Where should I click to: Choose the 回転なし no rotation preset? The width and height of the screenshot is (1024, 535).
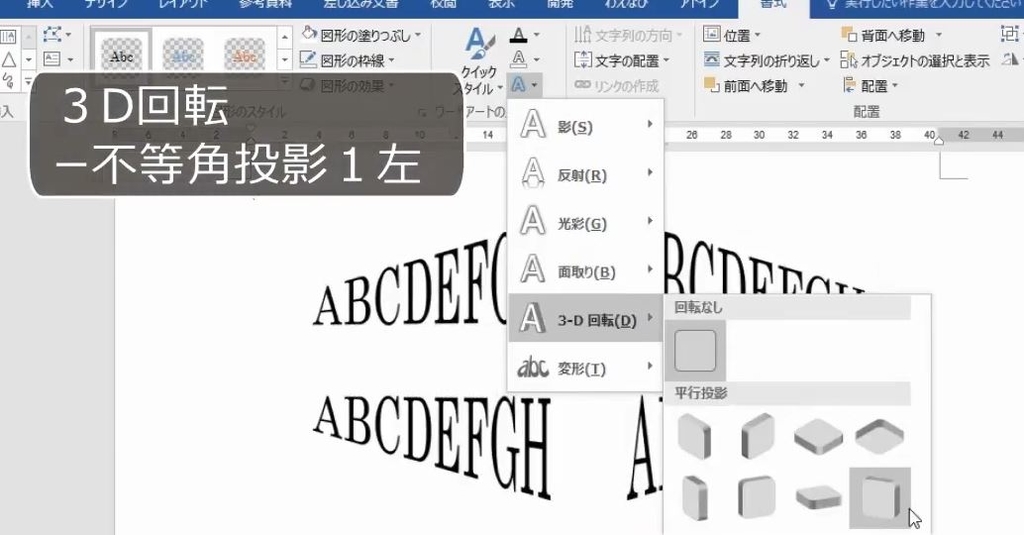[696, 351]
